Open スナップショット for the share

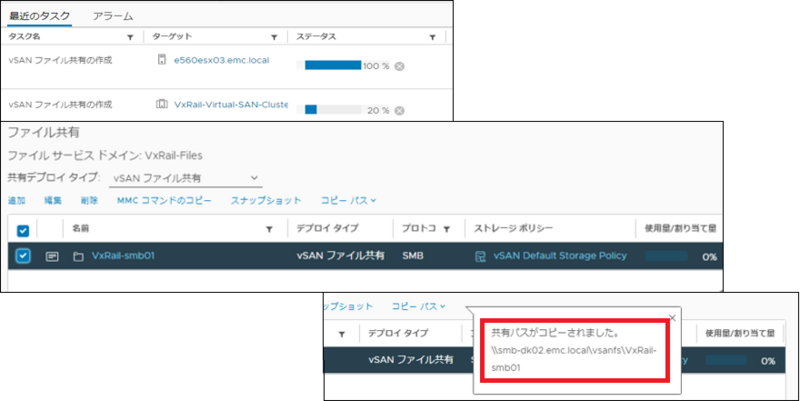click(266, 200)
